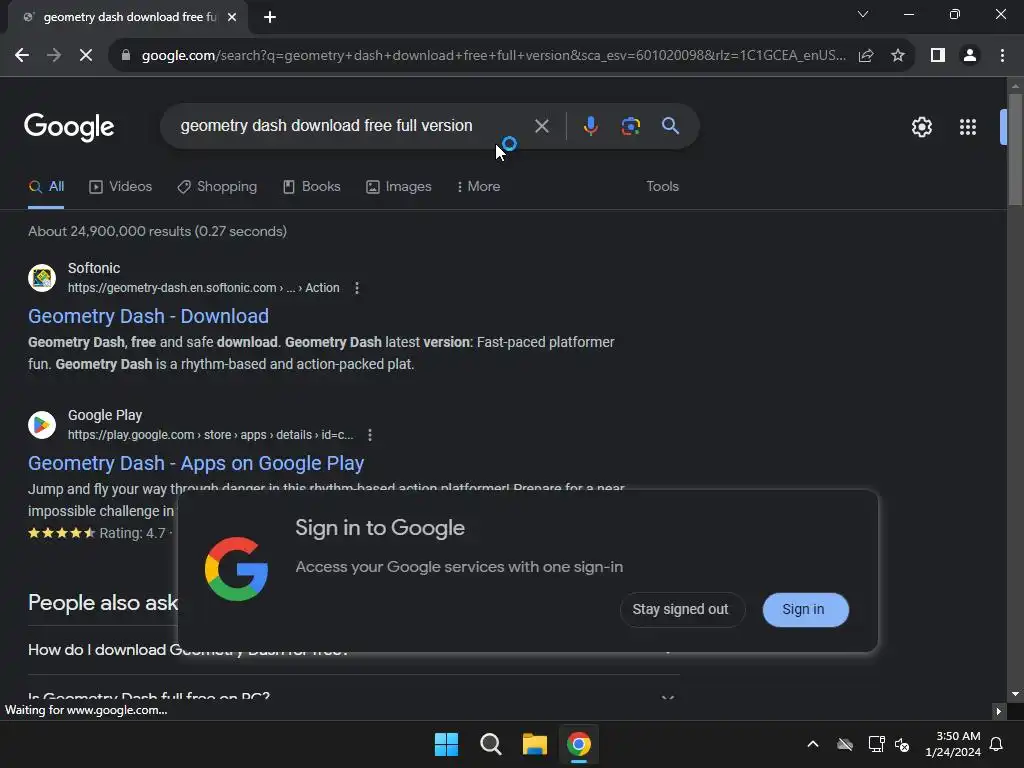Image resolution: width=1024 pixels, height=768 pixels.
Task: Open Softonic result options menu
Action: (x=357, y=288)
